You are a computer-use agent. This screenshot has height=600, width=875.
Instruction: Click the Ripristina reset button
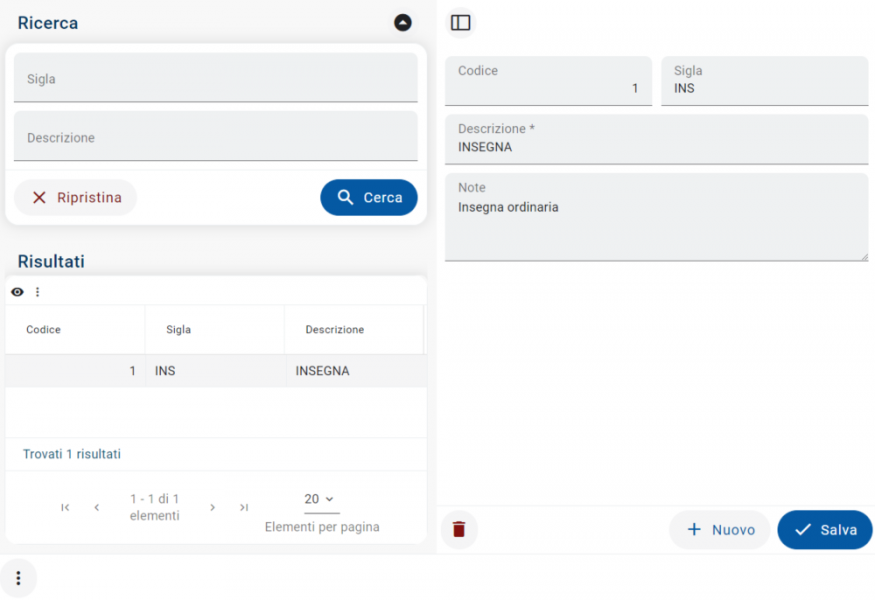click(76, 197)
